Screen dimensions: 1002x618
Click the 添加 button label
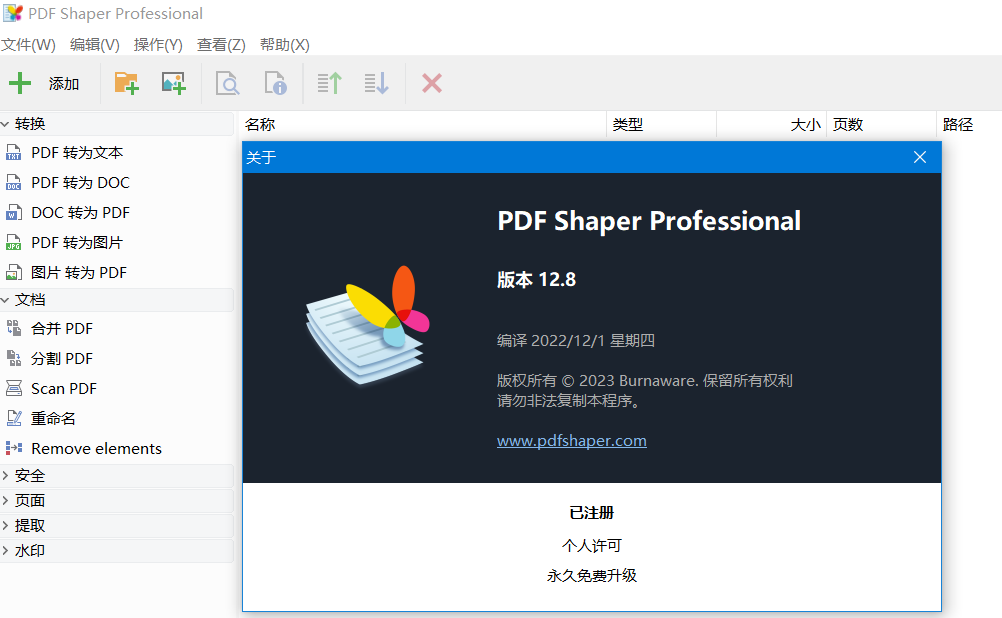tap(64, 84)
